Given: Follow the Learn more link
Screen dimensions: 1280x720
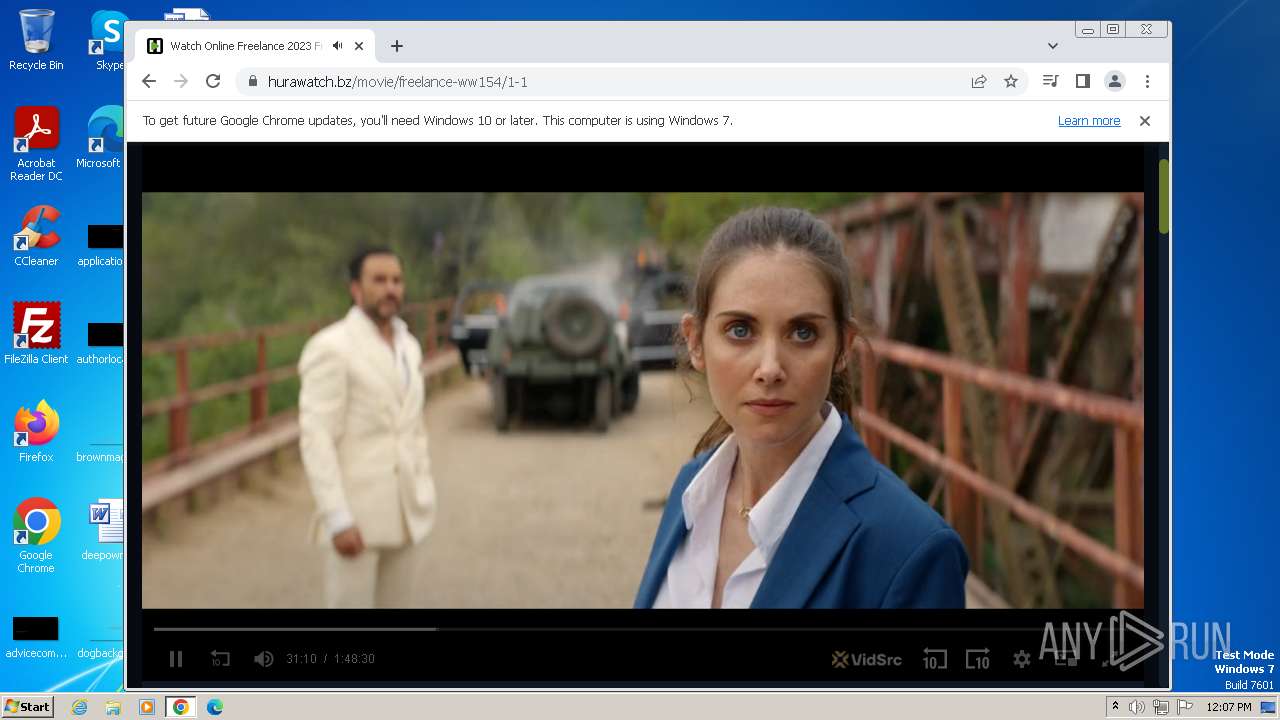Looking at the screenshot, I should pos(1089,121).
